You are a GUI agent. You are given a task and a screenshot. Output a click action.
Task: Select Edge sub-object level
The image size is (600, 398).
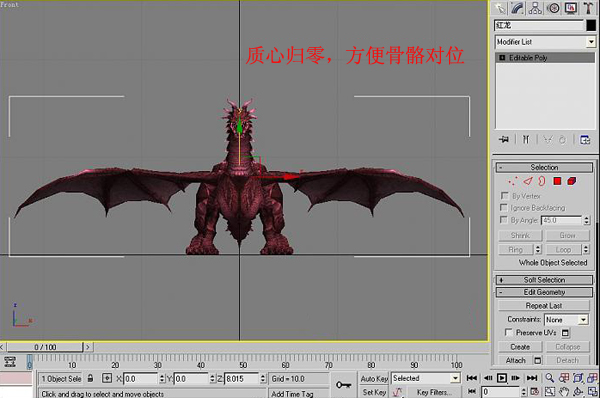coord(528,181)
